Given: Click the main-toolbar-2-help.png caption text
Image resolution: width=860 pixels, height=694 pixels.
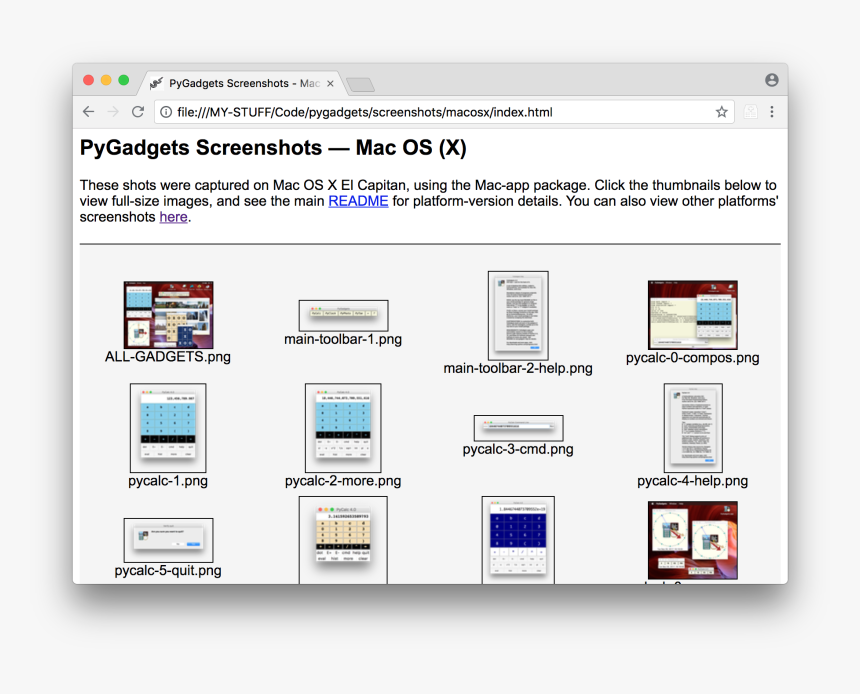Looking at the screenshot, I should pos(518,368).
